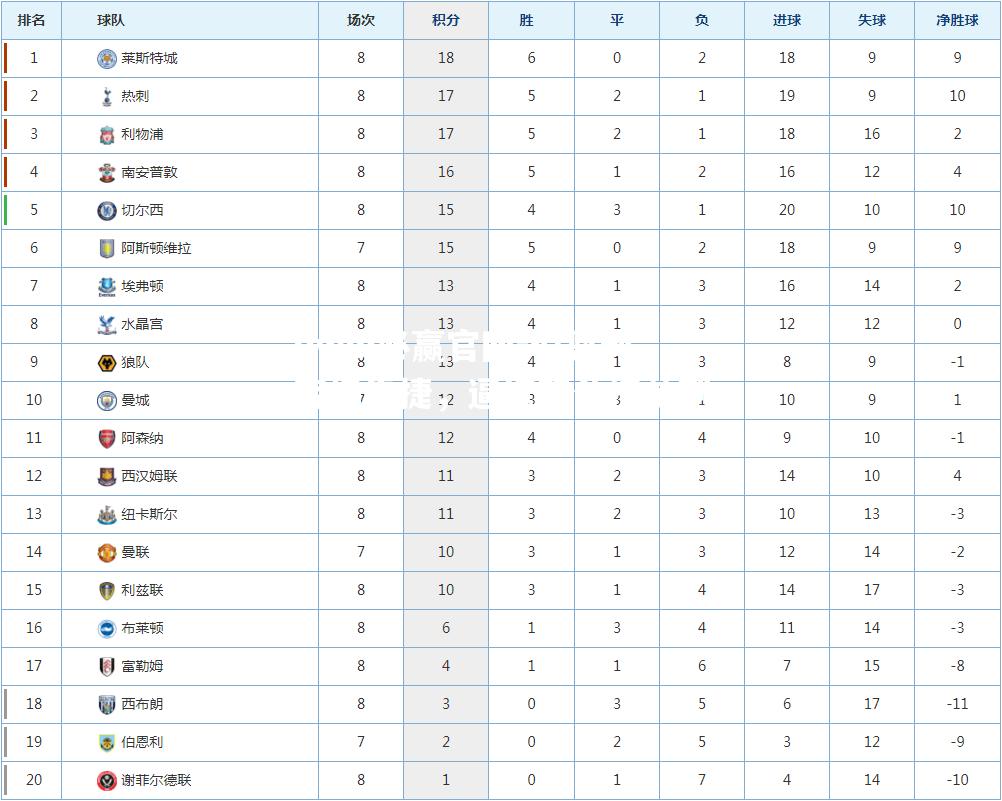Open the Wolves wolf-head logo
Screen dimensions: 1002x801
107,362
